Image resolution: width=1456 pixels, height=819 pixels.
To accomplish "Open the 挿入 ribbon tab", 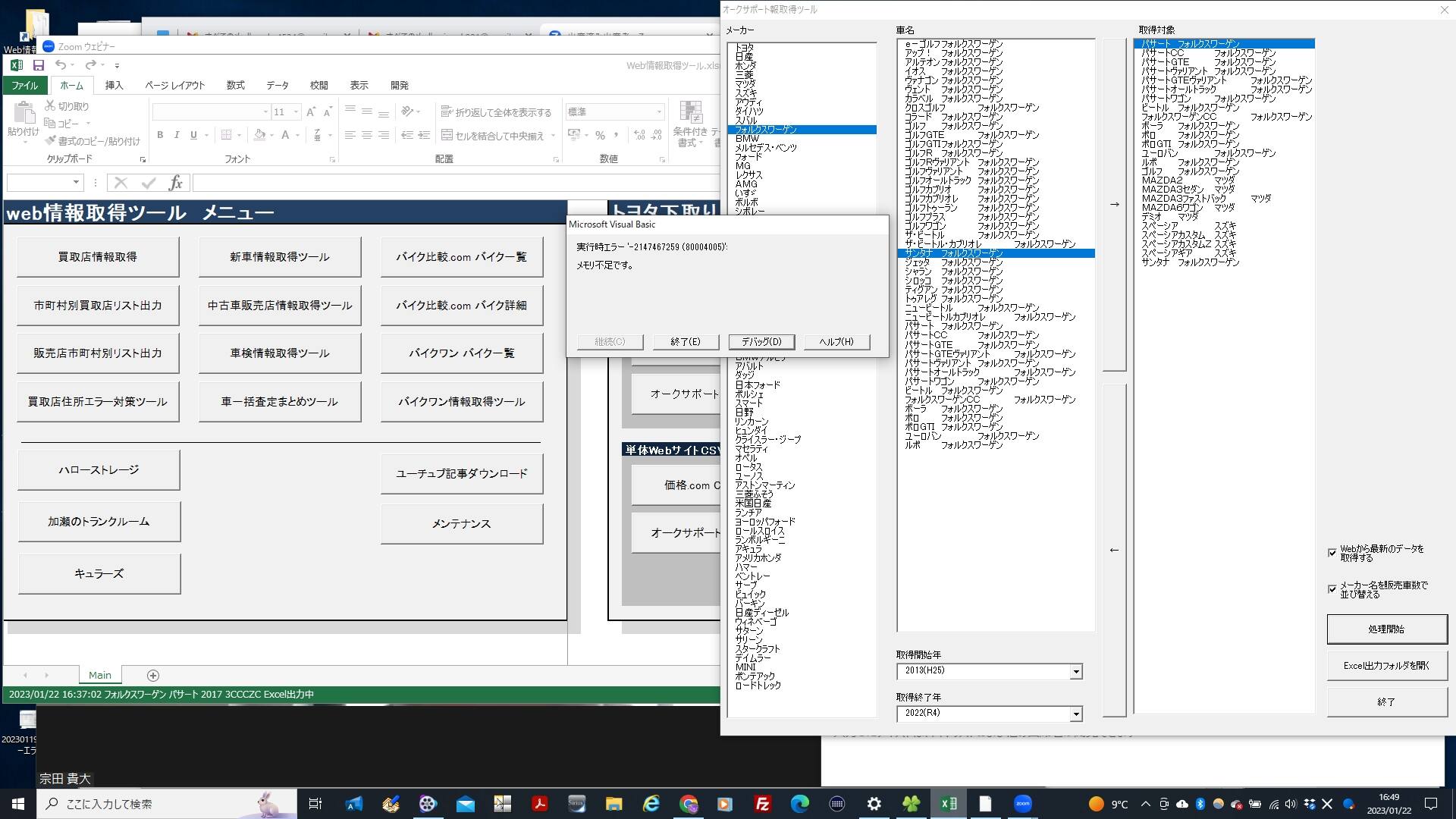I will coord(114,86).
